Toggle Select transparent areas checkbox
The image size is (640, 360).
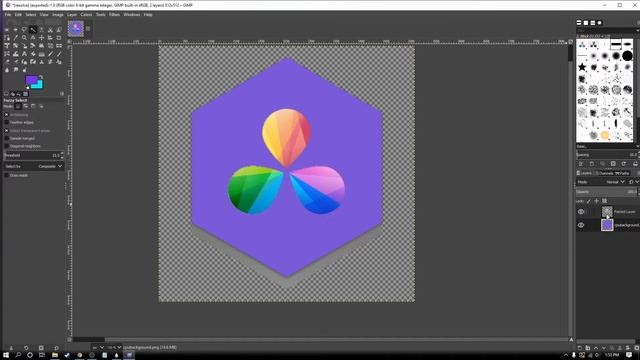[7, 131]
